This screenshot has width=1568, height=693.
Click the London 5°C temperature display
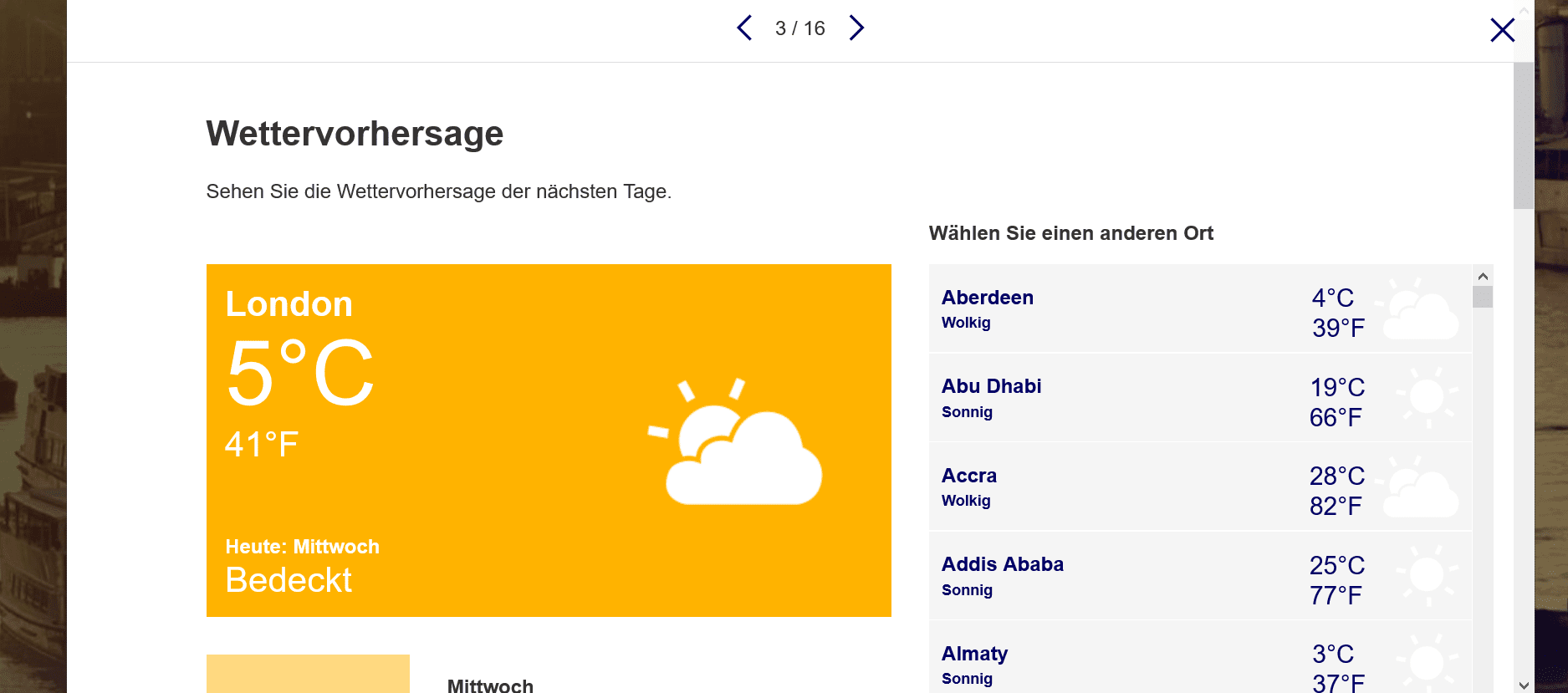click(299, 373)
